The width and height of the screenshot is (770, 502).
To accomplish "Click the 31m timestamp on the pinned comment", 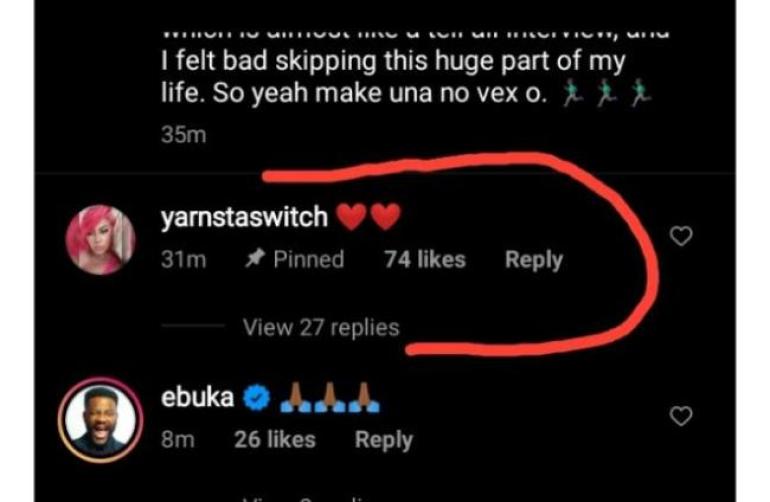I will click(183, 260).
